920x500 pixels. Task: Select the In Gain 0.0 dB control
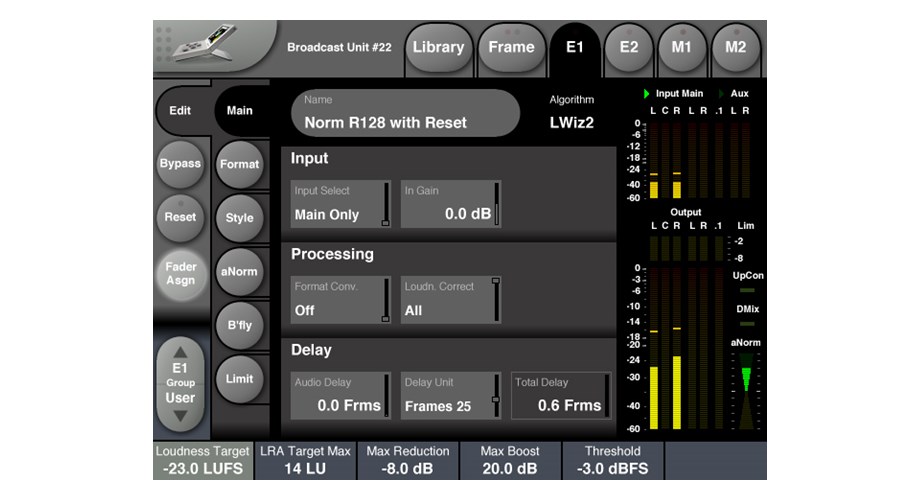[x=451, y=204]
